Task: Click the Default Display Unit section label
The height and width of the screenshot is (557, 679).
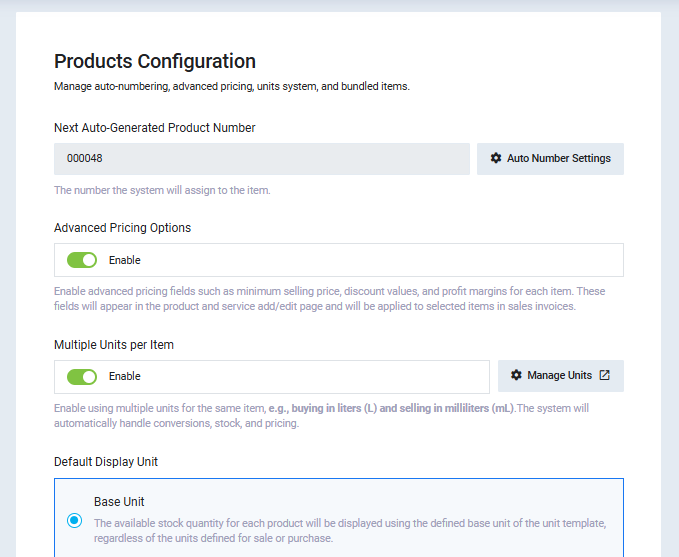Action: [x=106, y=461]
